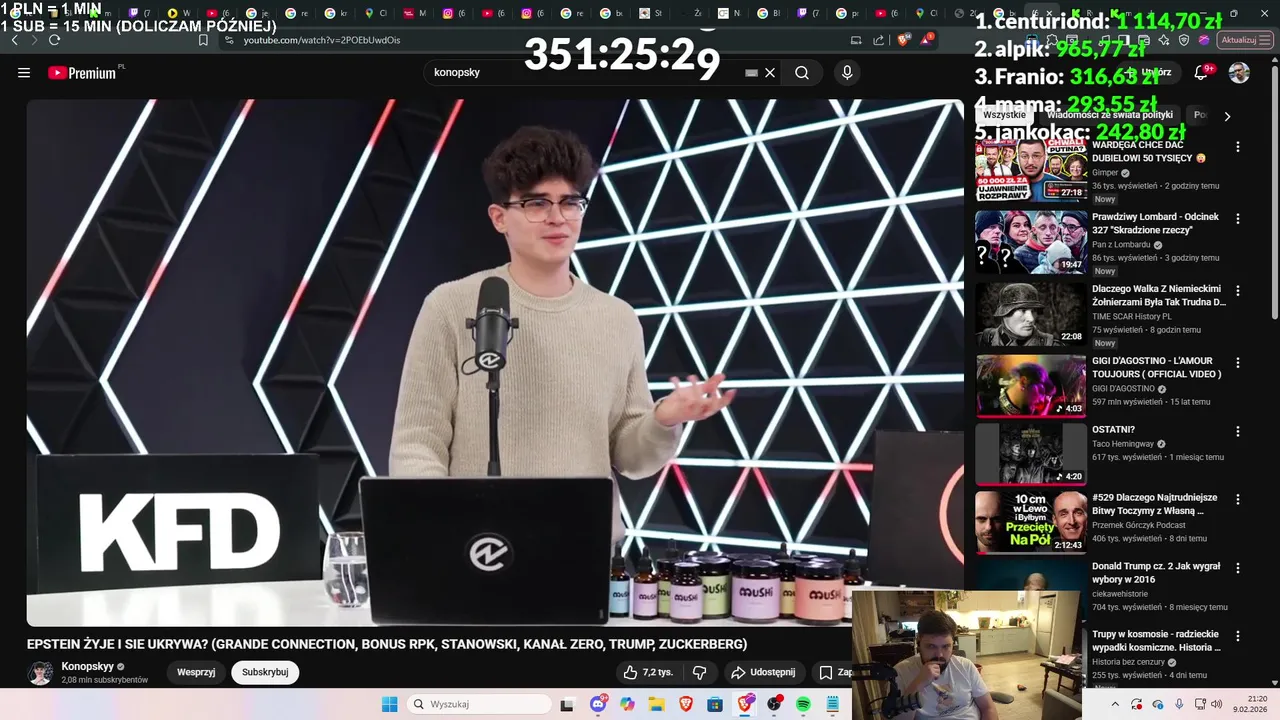Open Task View on taskbar
Screen dimensions: 1280x720
pyautogui.click(x=567, y=704)
